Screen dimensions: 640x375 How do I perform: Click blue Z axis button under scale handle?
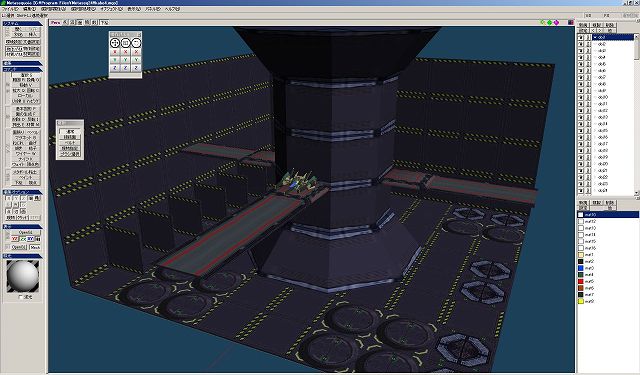pyautogui.click(x=125, y=68)
